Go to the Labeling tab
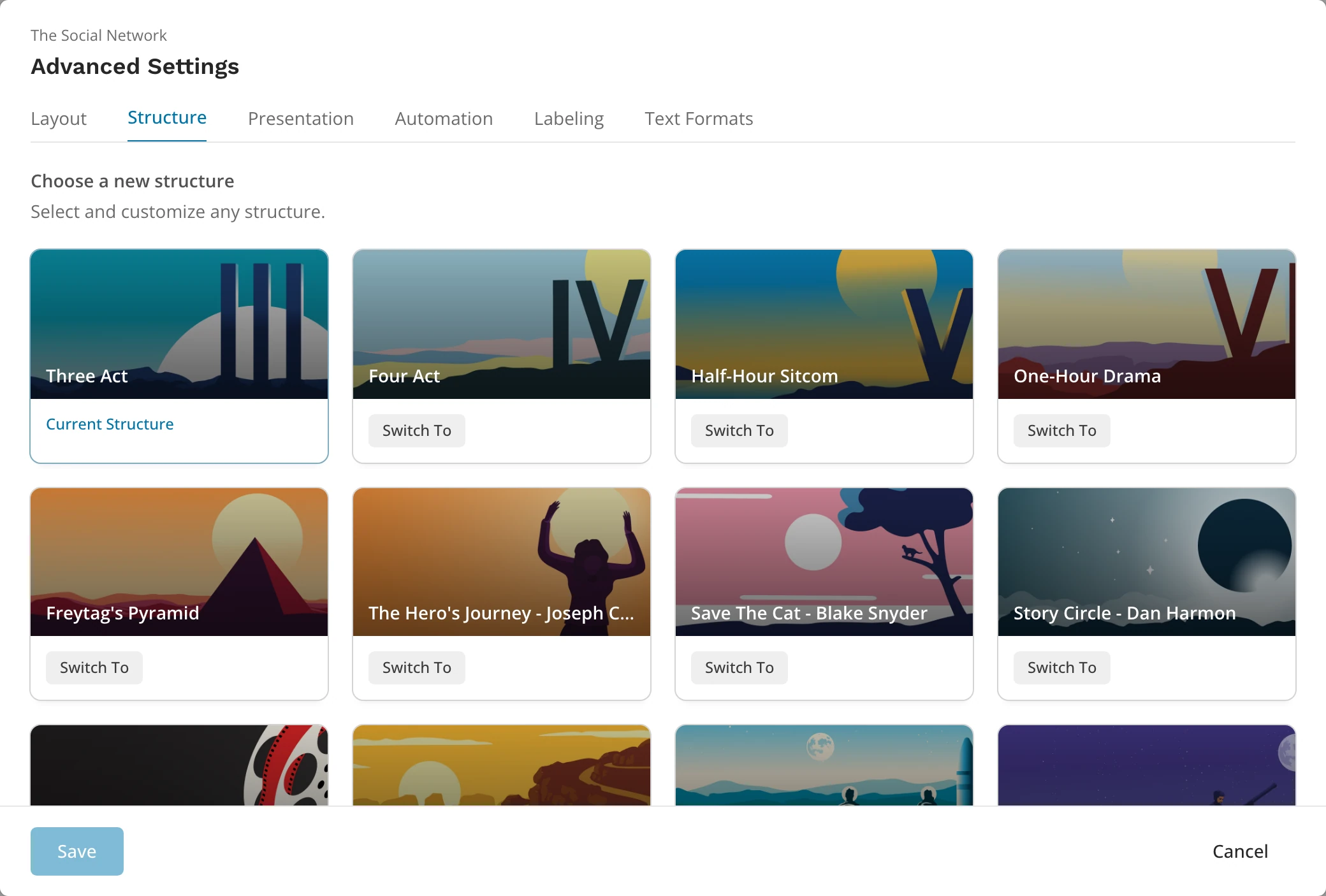The width and height of the screenshot is (1326, 896). [x=569, y=119]
